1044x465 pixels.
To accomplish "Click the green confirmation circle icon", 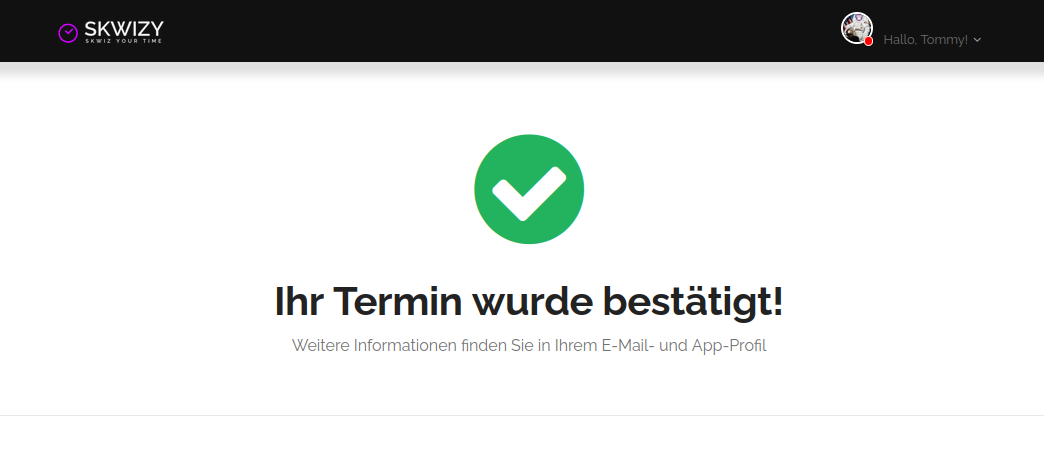I will pyautogui.click(x=529, y=189).
